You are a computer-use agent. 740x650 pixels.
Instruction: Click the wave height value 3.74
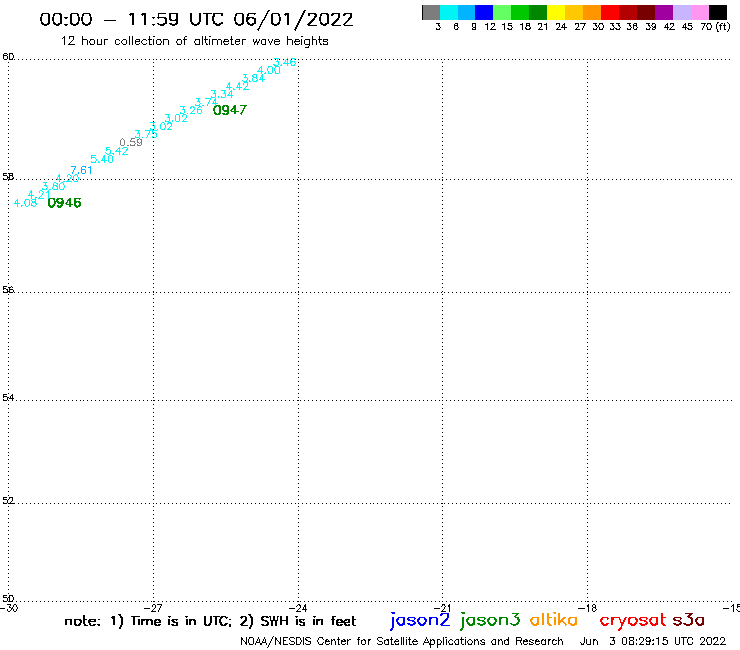pyautogui.click(x=206, y=102)
